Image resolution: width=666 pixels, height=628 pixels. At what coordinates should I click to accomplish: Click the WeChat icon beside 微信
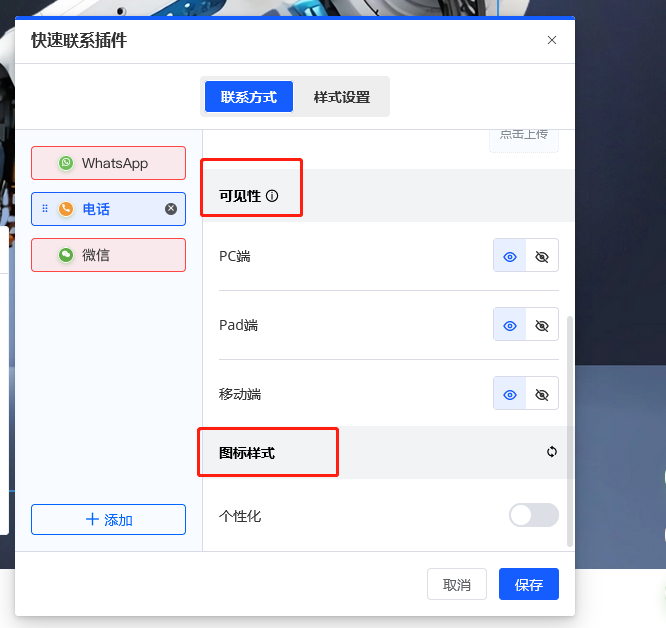tap(66, 255)
